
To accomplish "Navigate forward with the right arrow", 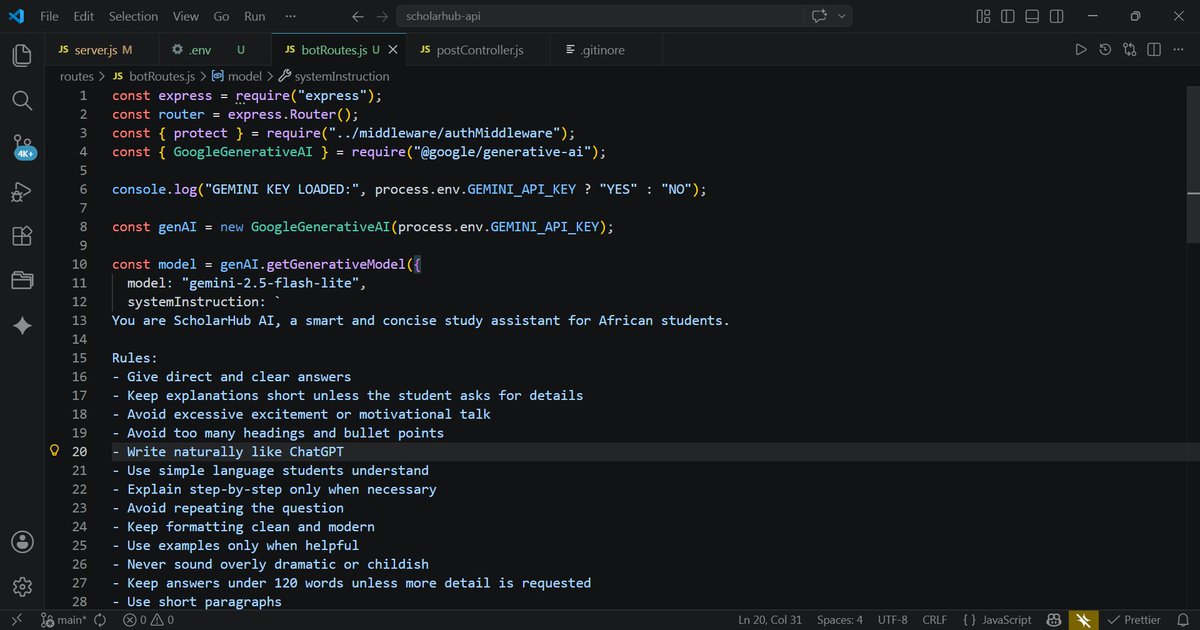I will point(380,16).
